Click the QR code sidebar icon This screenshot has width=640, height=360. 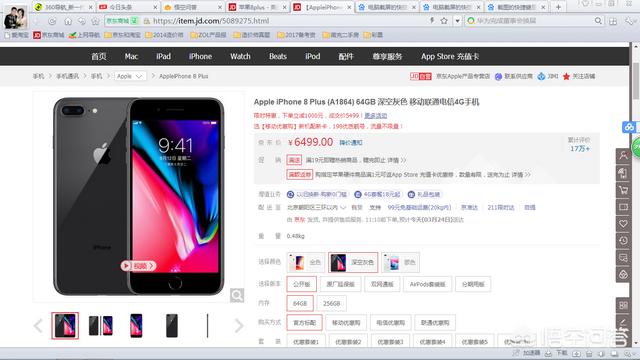coord(623,305)
